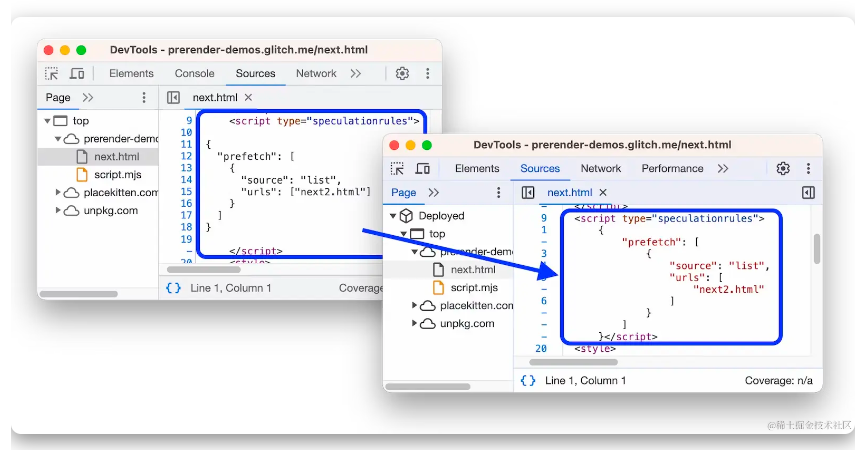The height and width of the screenshot is (450, 864).
Task: Open kebab menu in front DevTools window toolbar
Action: click(808, 169)
